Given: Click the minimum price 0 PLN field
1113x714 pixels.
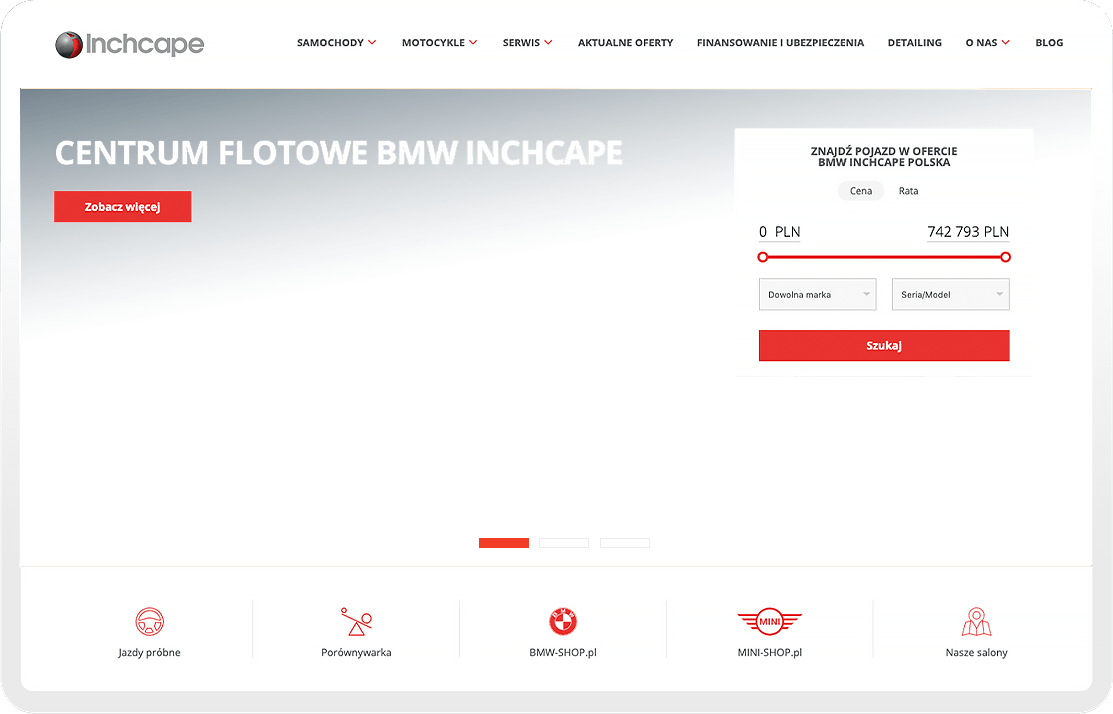Looking at the screenshot, I should (x=780, y=232).
